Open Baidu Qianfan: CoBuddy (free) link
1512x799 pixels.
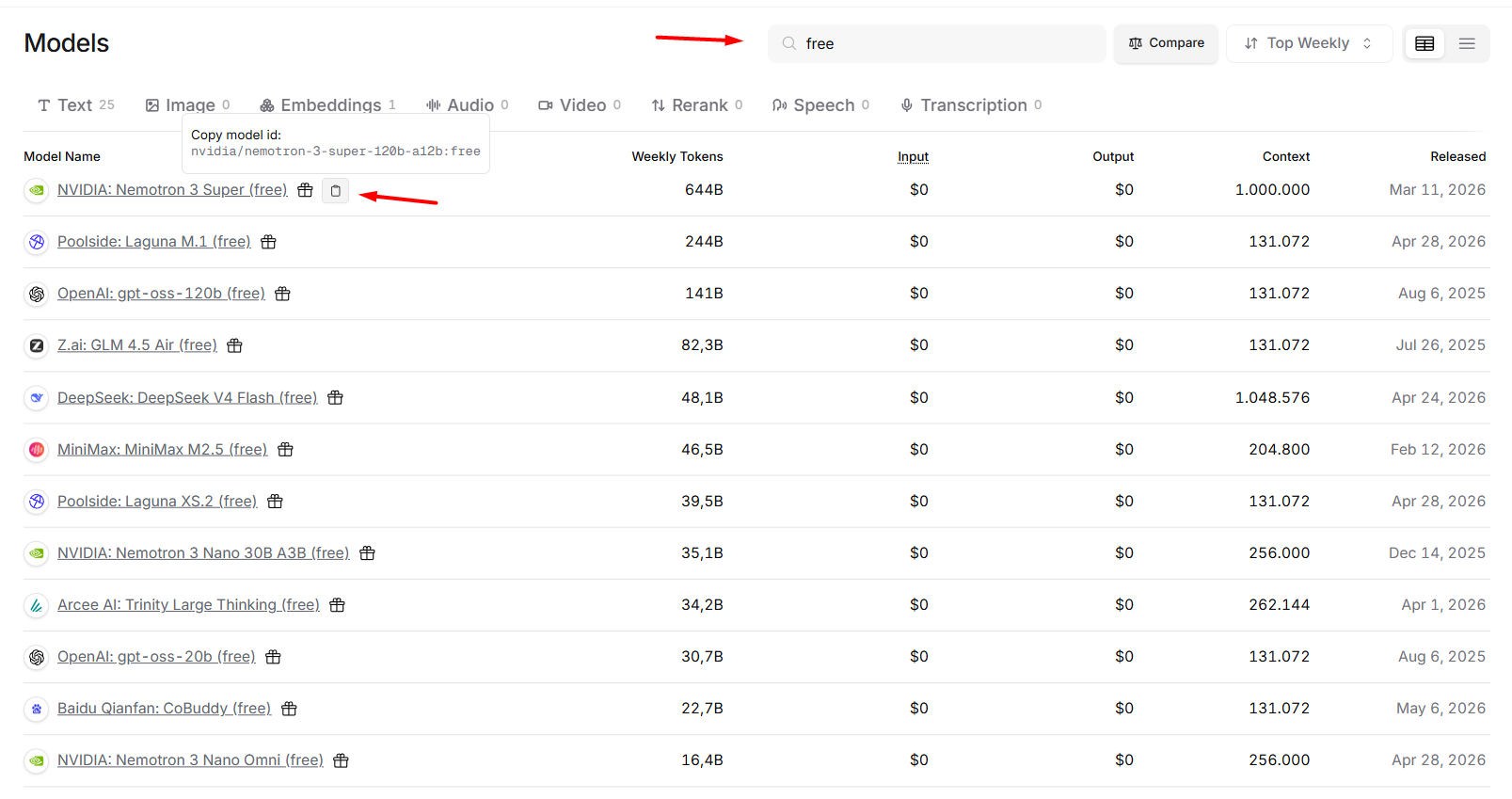click(164, 709)
